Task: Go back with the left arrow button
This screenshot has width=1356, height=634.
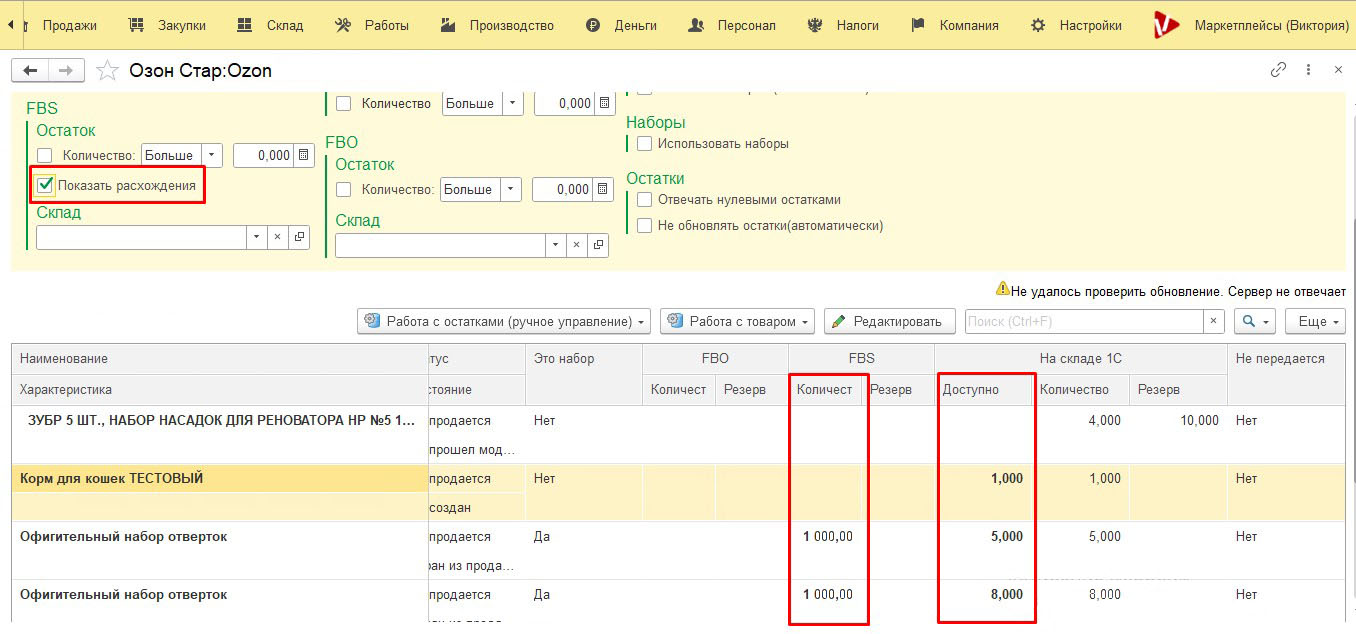Action: click(x=30, y=71)
